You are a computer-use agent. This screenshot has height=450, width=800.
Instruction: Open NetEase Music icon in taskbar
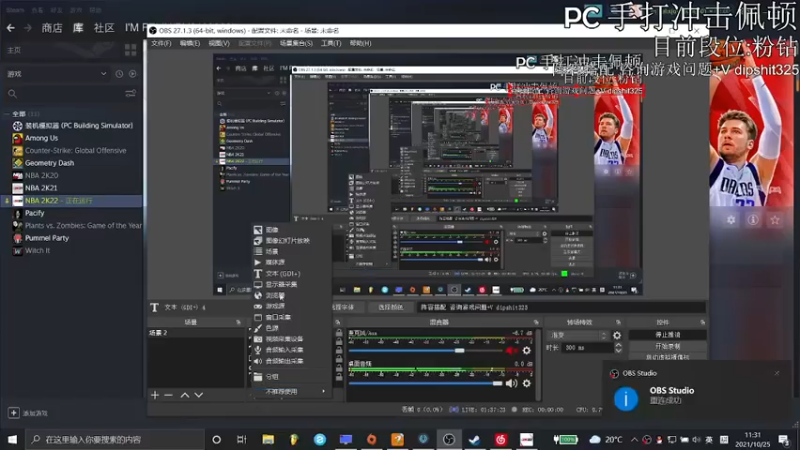[x=501, y=439]
